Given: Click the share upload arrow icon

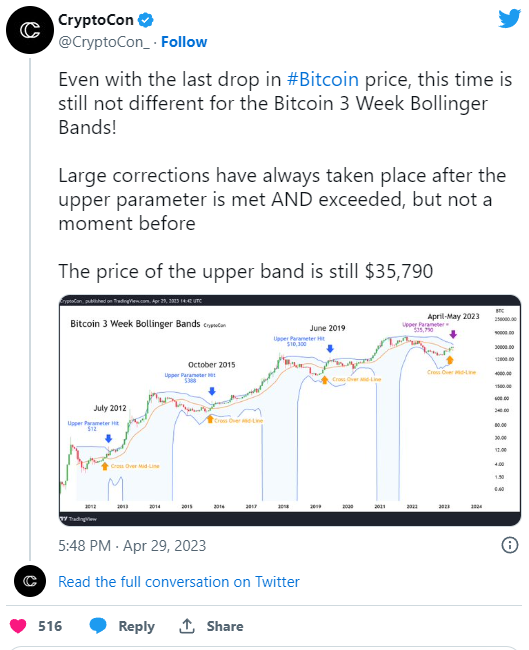Looking at the screenshot, I should click(187, 626).
